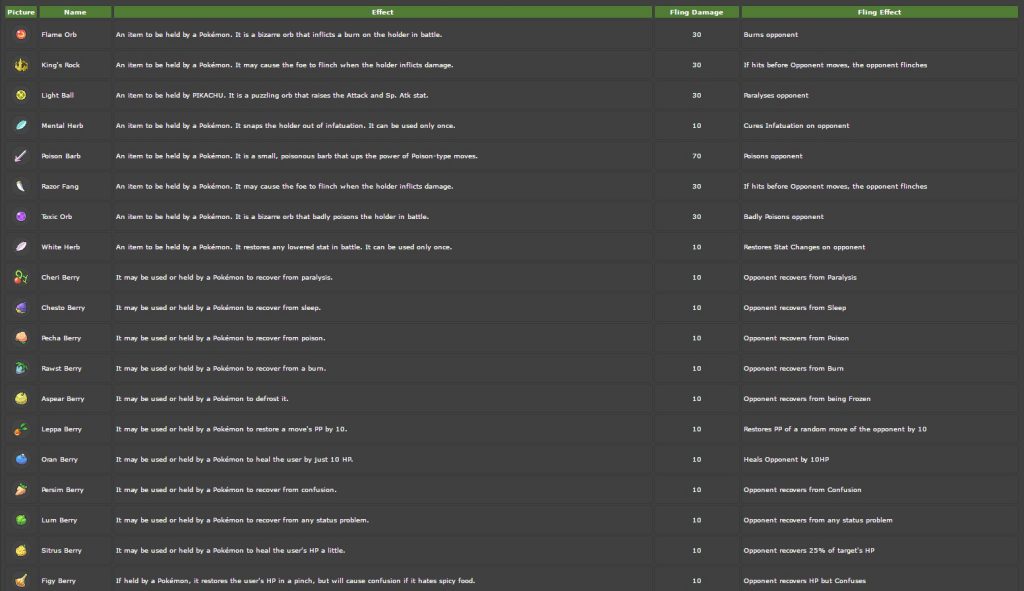Click "Cures Infatuation on opponent" text

(x=796, y=125)
